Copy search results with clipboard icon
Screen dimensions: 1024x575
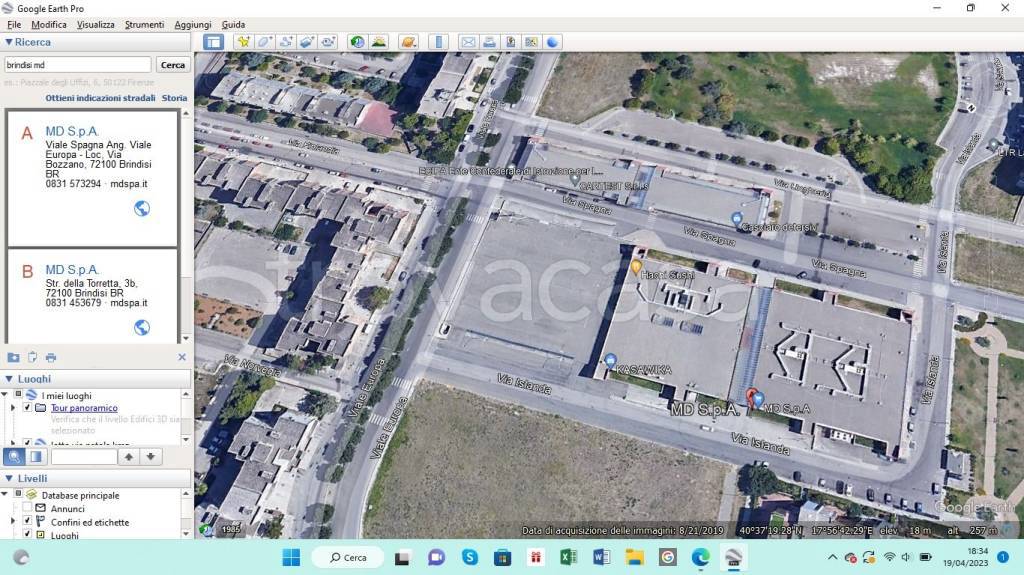32,357
